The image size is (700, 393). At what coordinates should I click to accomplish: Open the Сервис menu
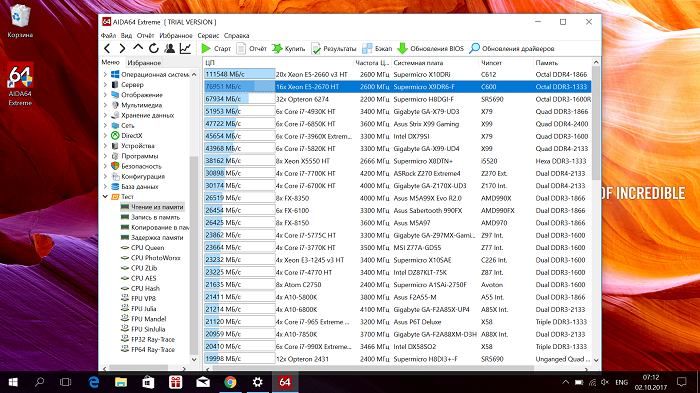click(x=208, y=36)
